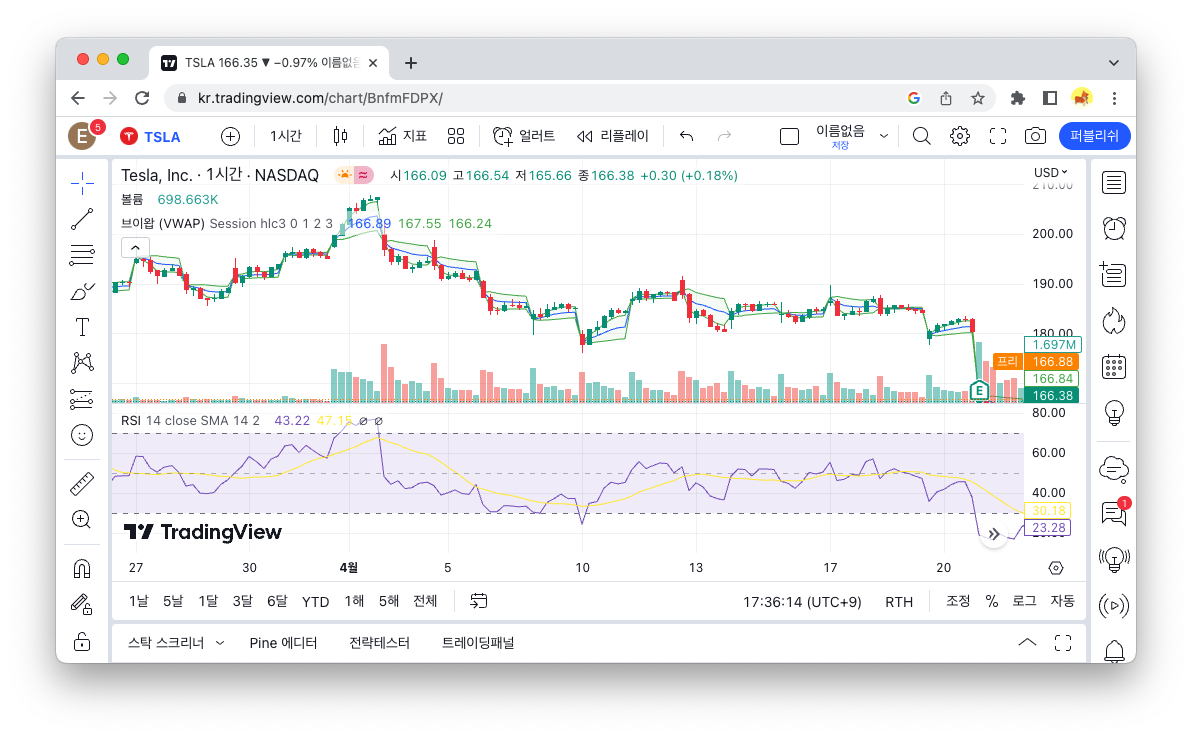Open the economic calendar panel
Viewport: 1192px width, 737px height.
[1114, 367]
